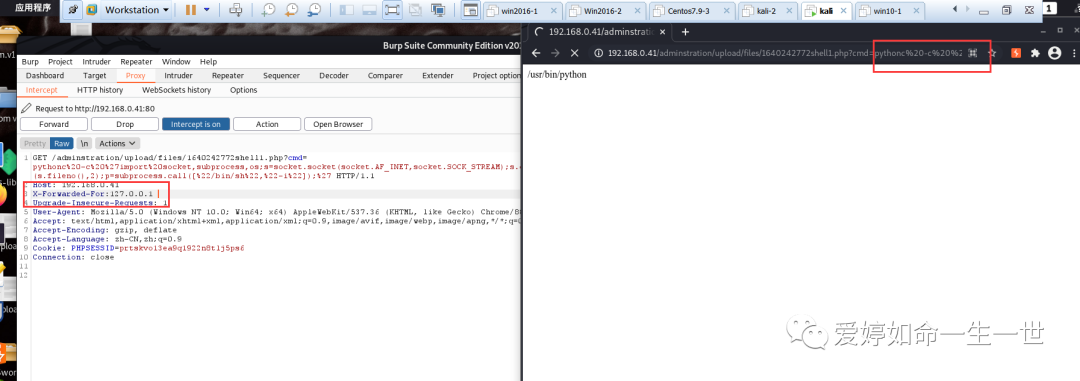Viewport: 1080px width, 381px height.
Task: Switch to the Decoder tab
Action: tap(333, 76)
